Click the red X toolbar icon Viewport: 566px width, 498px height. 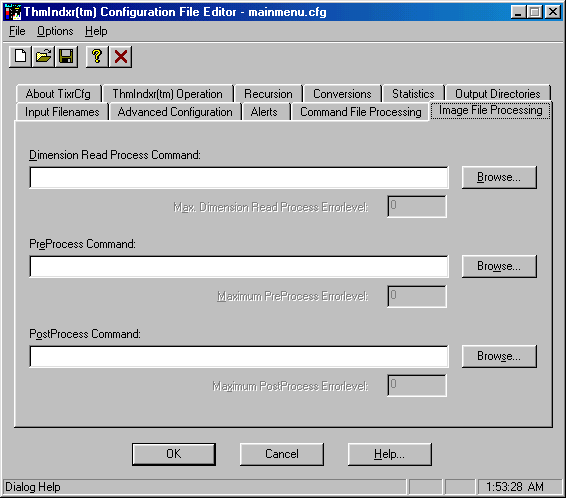tap(121, 57)
